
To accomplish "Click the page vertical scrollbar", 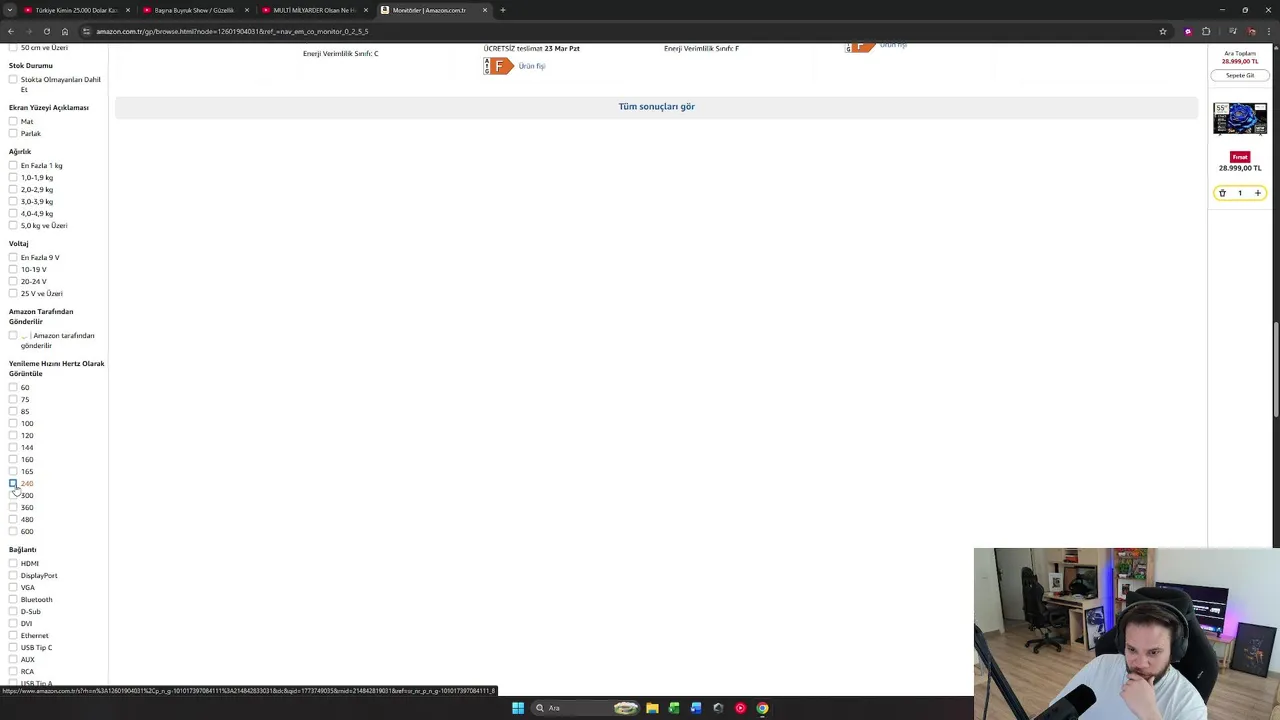I will (1276, 370).
